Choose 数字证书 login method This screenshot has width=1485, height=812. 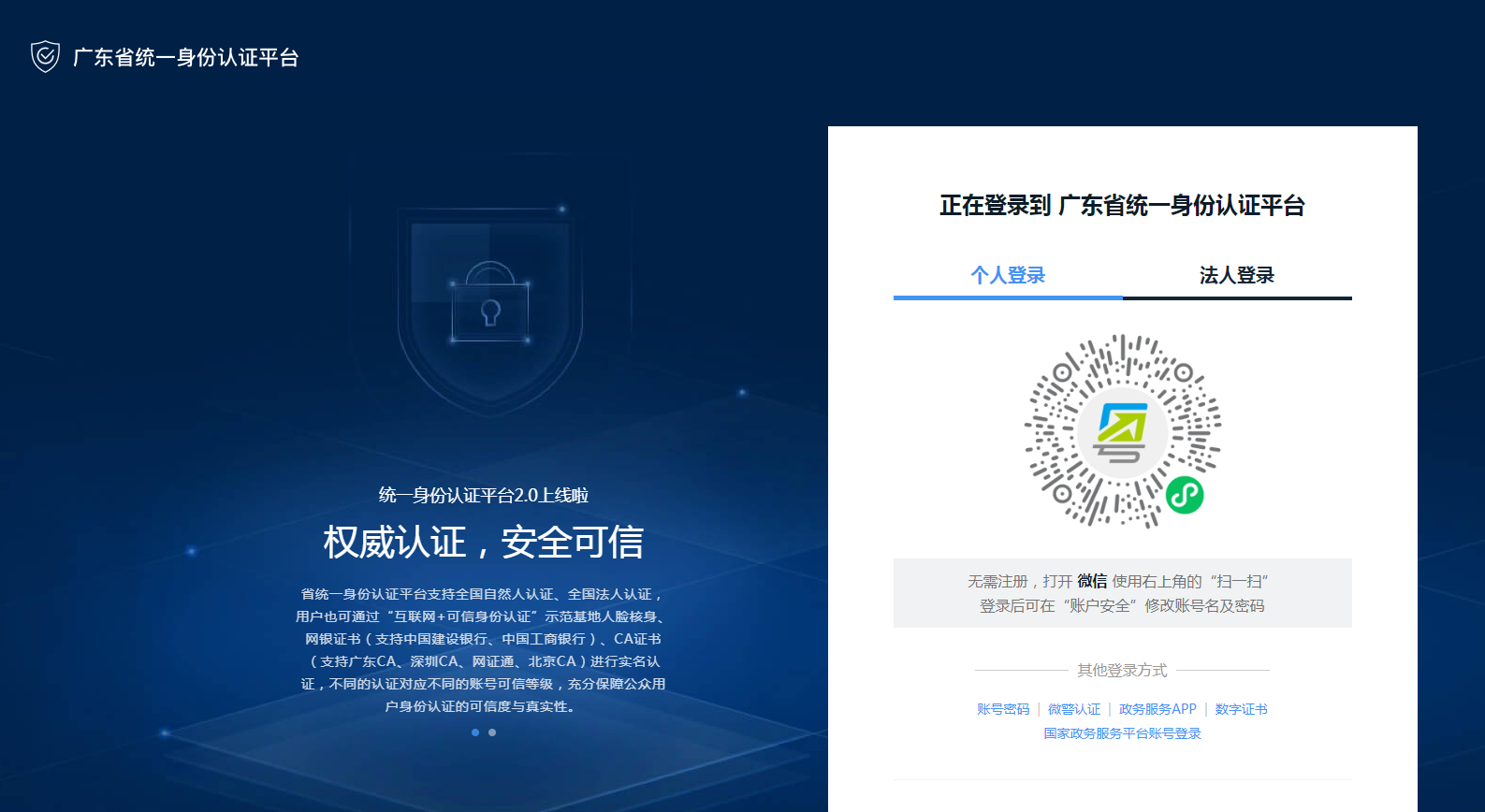click(x=1241, y=709)
